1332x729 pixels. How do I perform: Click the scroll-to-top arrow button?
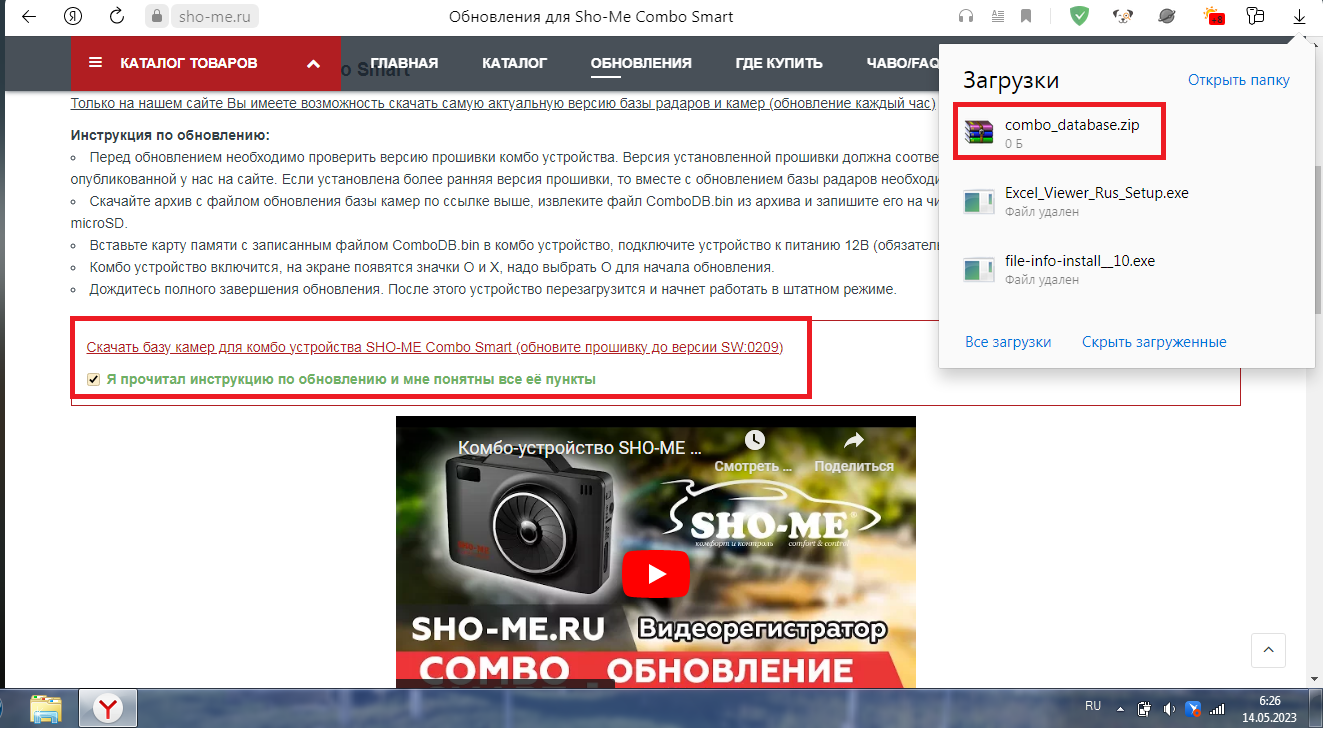[x=1268, y=650]
